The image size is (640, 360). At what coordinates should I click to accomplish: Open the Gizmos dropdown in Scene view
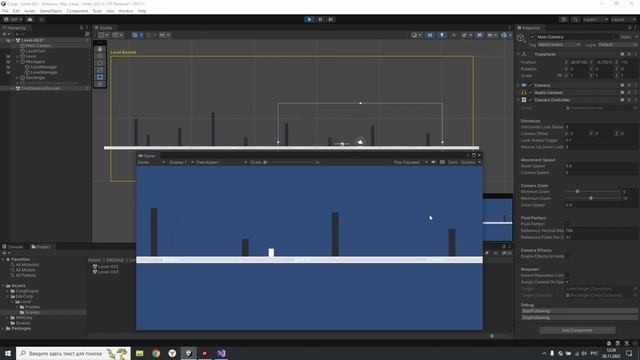coord(505,35)
